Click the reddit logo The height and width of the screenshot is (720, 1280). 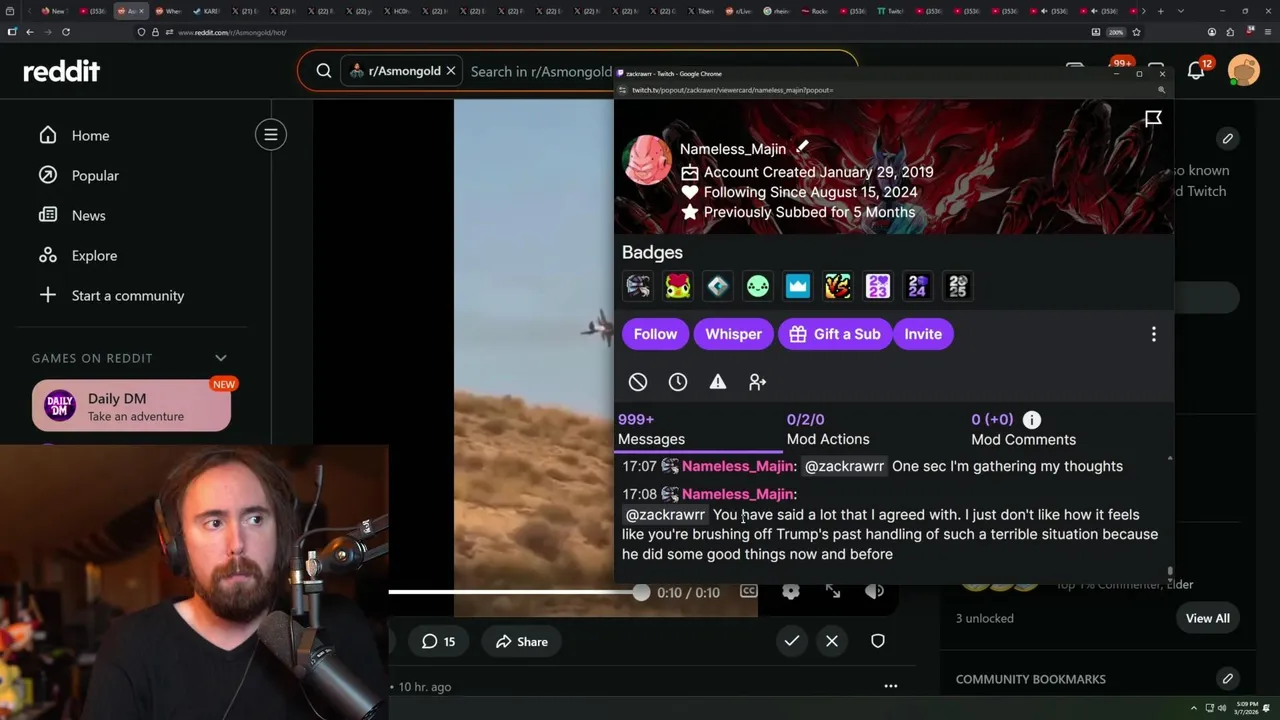(x=62, y=71)
